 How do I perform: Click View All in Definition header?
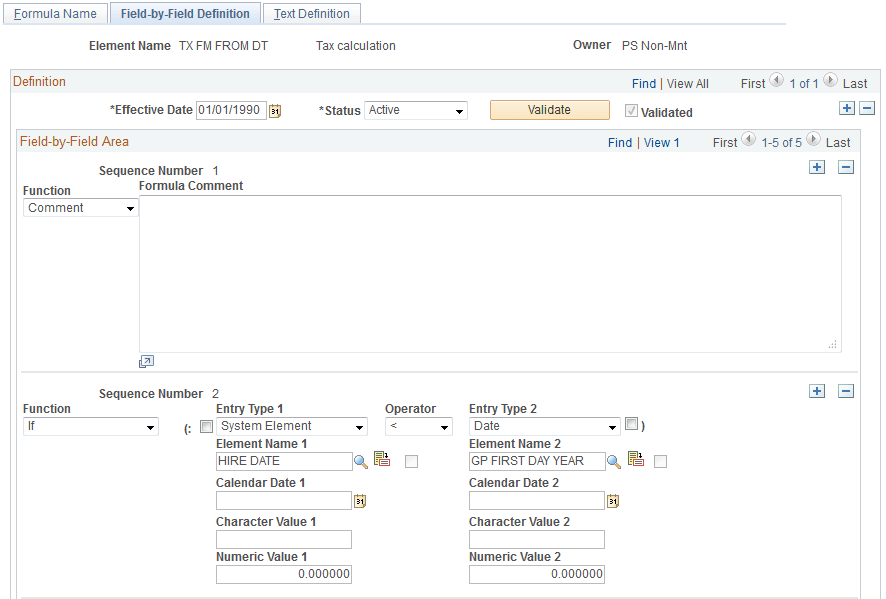pos(687,84)
